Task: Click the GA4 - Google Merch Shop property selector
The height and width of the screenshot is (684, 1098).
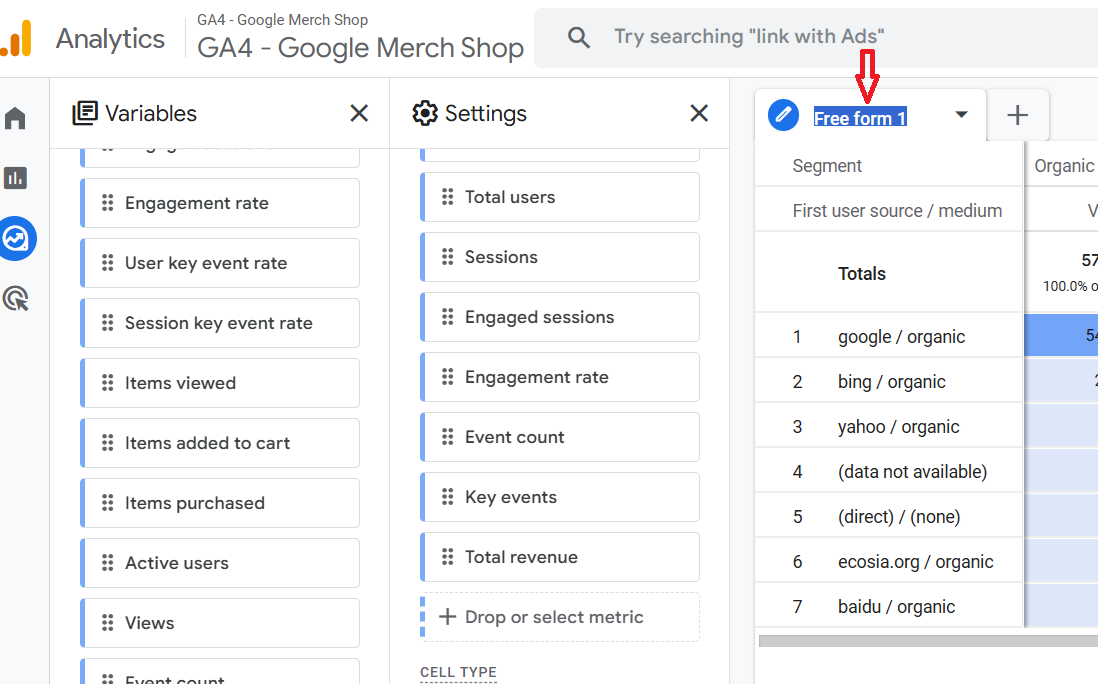Action: coord(360,47)
